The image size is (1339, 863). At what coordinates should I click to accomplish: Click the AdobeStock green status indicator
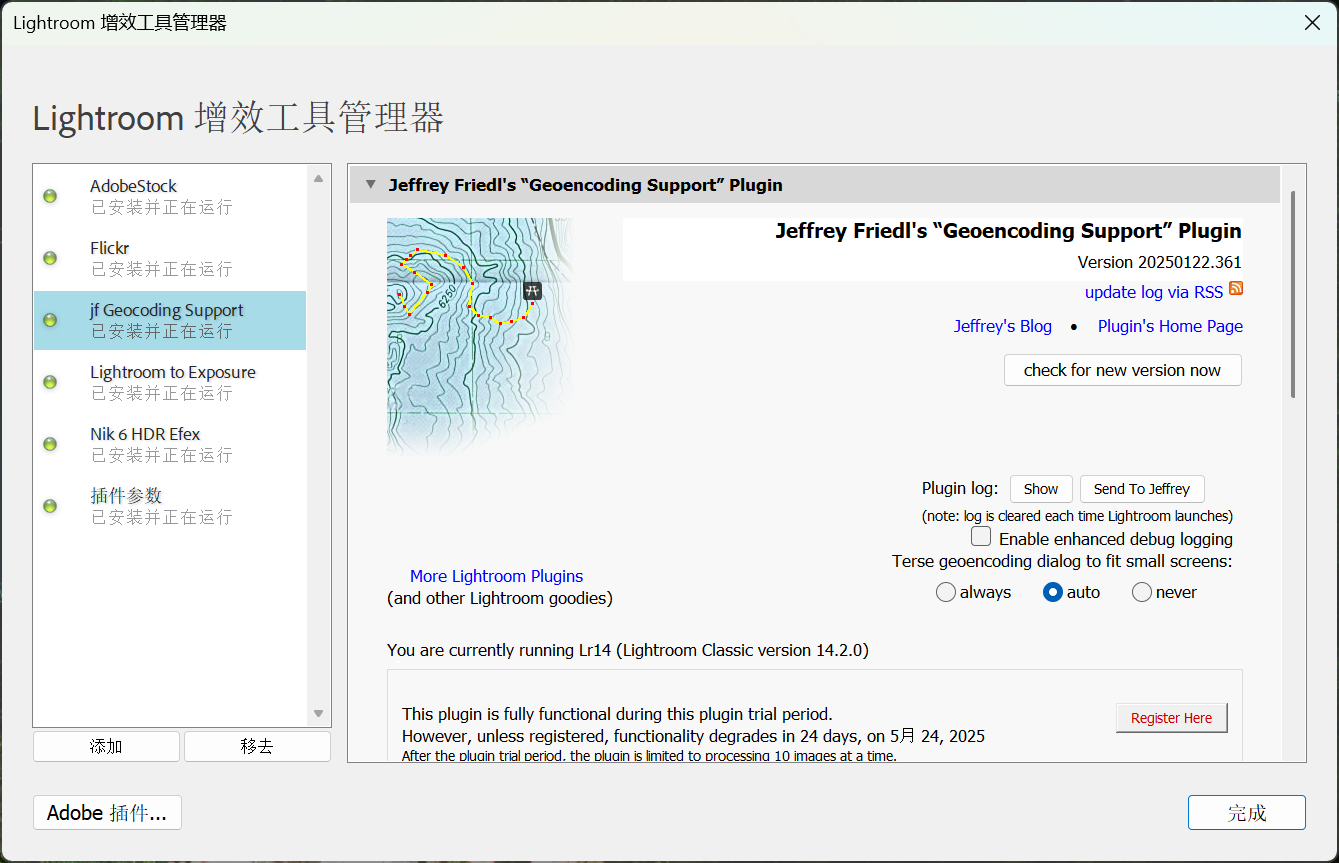[x=50, y=196]
